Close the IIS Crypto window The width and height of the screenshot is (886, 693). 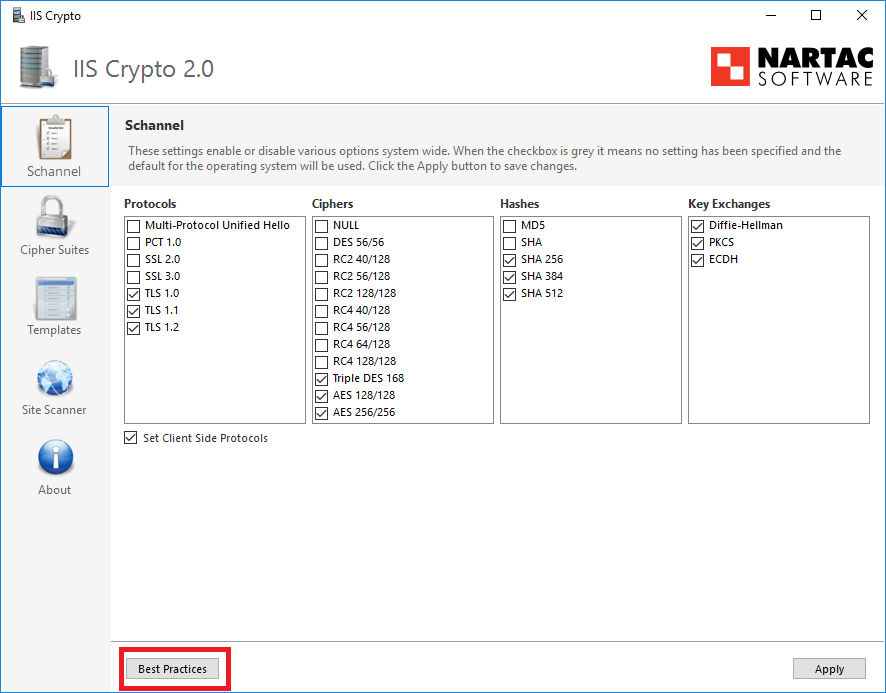tap(862, 15)
